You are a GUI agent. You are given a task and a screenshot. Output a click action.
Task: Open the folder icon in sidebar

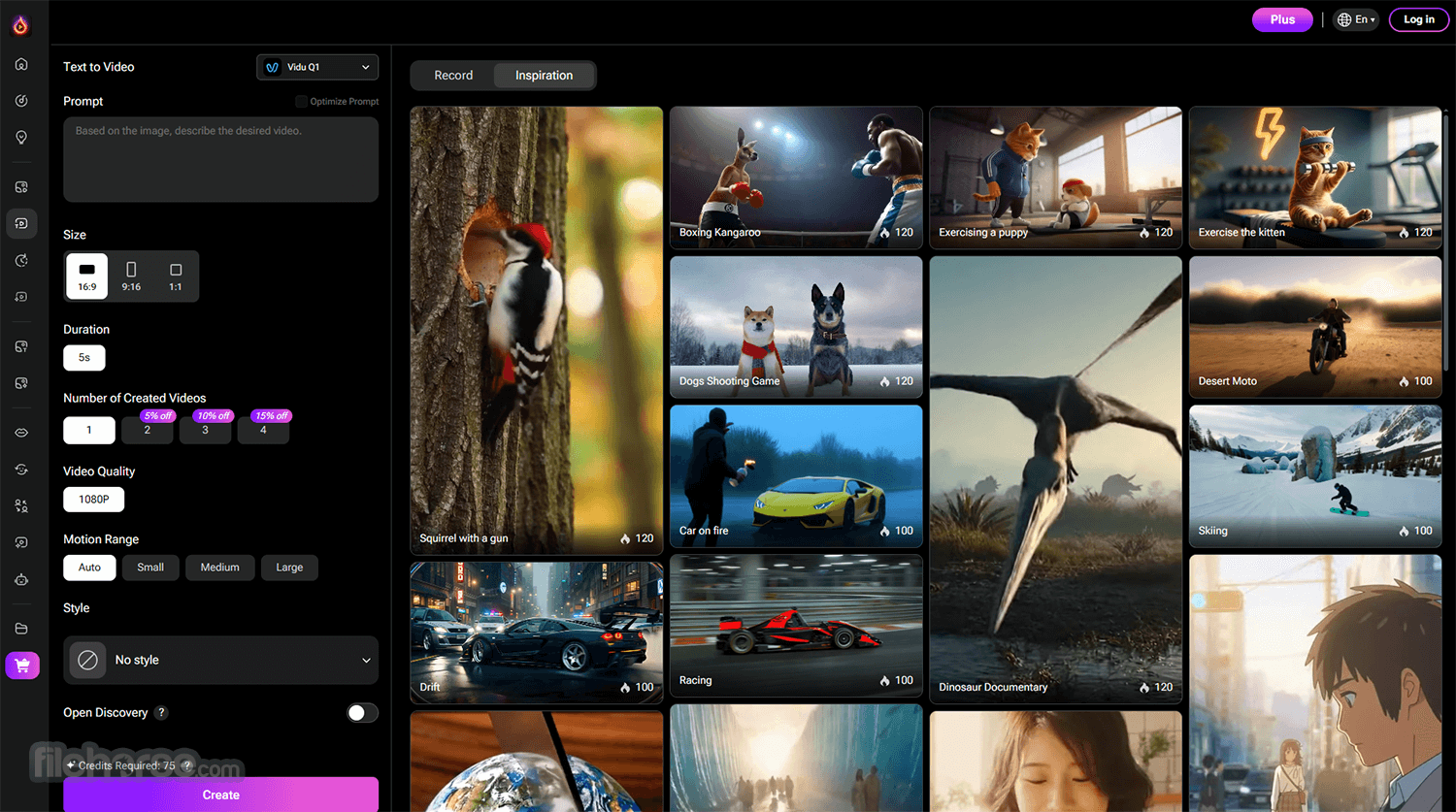pyautogui.click(x=21, y=629)
